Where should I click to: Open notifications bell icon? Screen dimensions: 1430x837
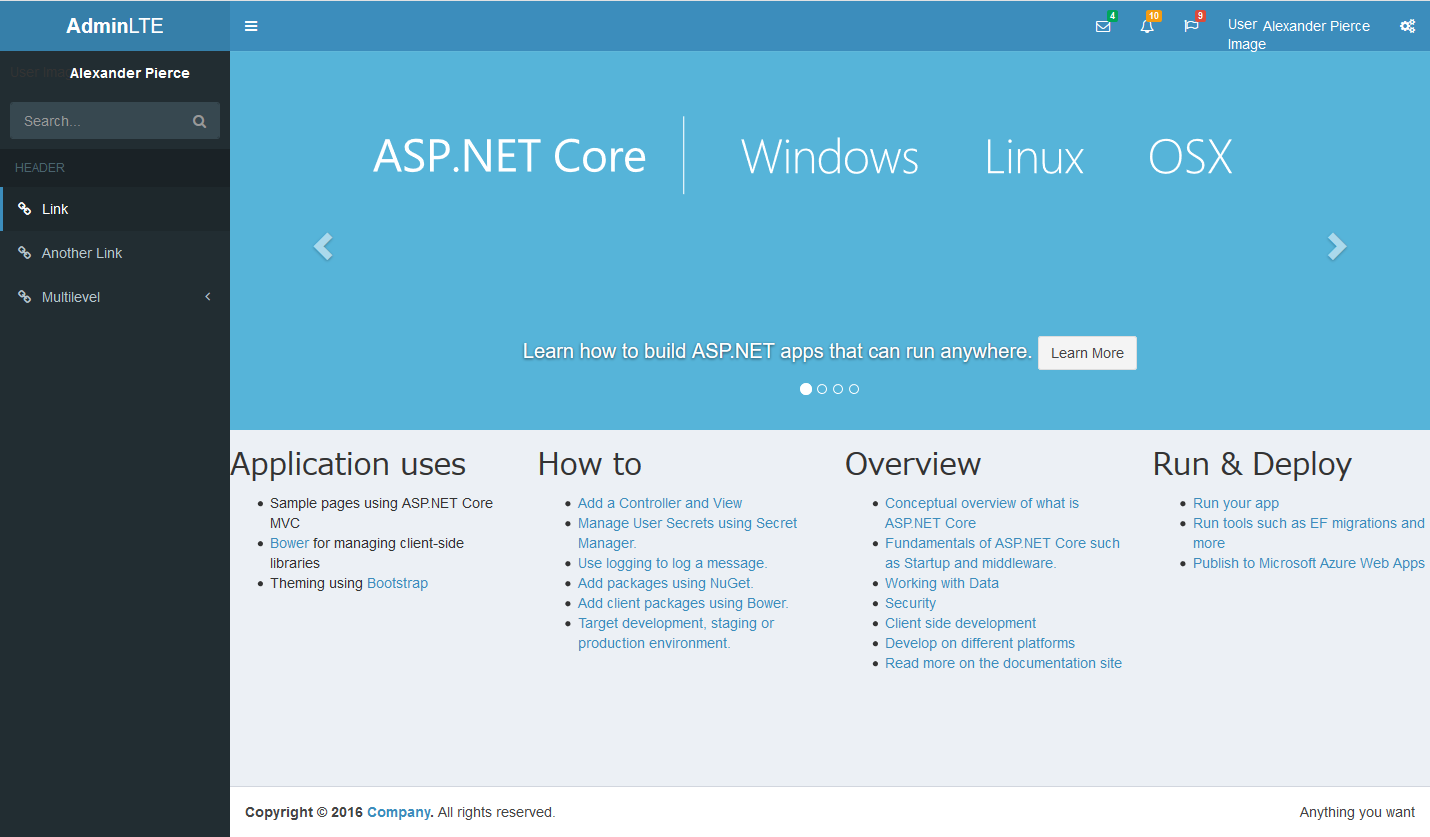click(1147, 26)
